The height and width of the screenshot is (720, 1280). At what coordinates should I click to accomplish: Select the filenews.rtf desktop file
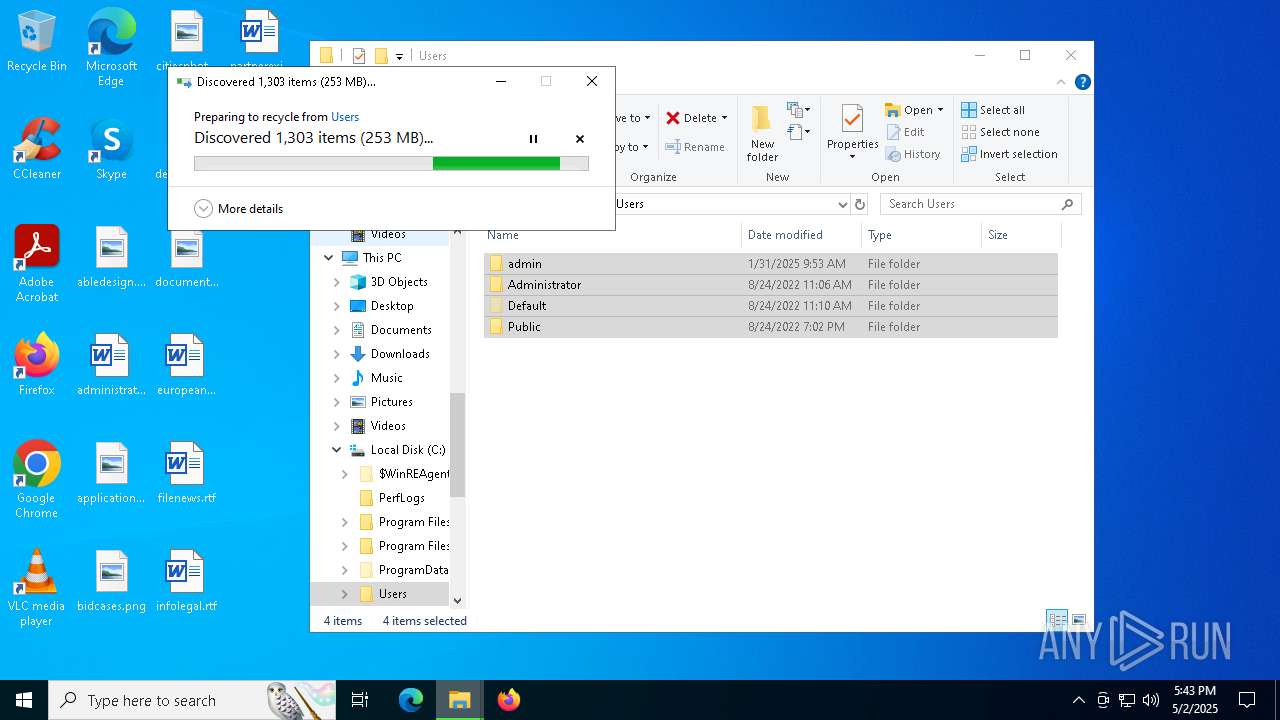(x=186, y=474)
